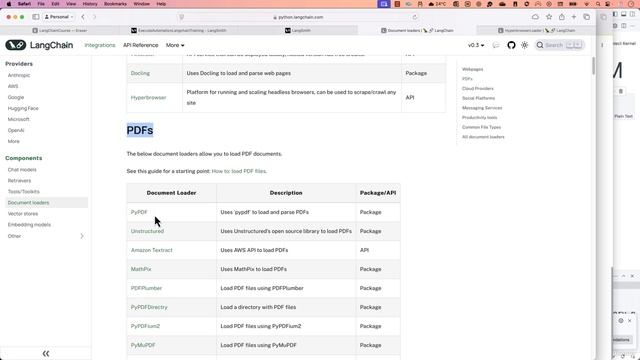Go back with Safari's back arrow
The height and width of the screenshot is (360, 640).
83,17
